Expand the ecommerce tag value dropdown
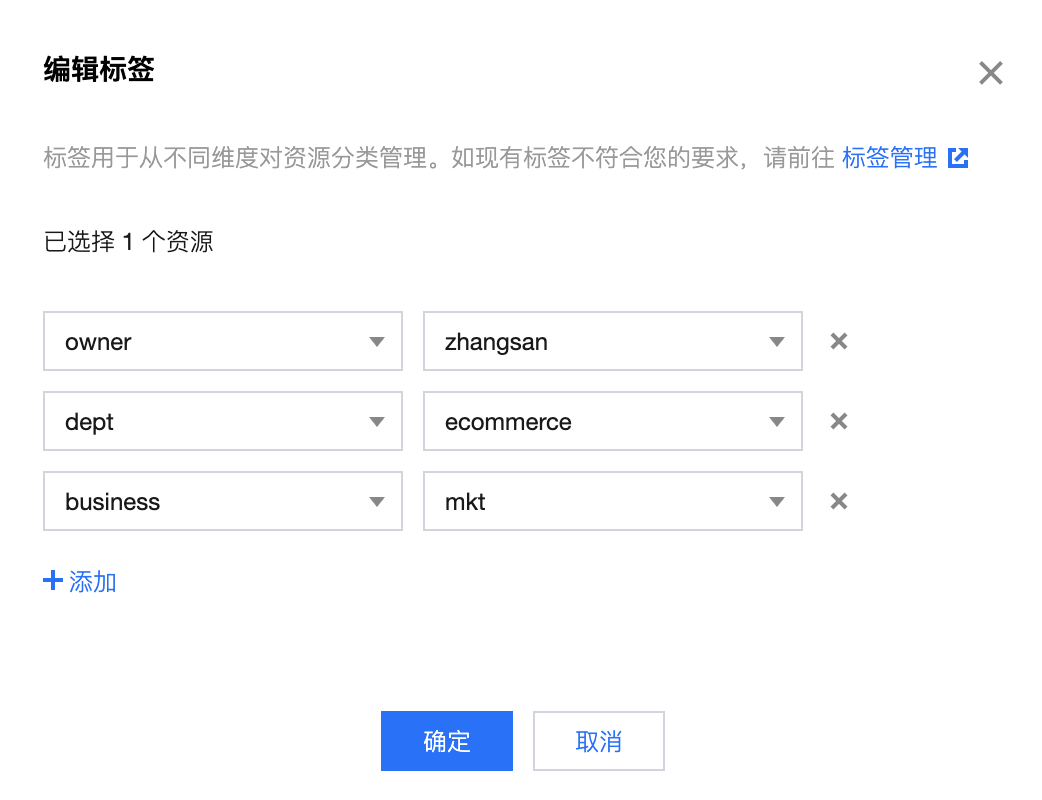 click(x=613, y=421)
